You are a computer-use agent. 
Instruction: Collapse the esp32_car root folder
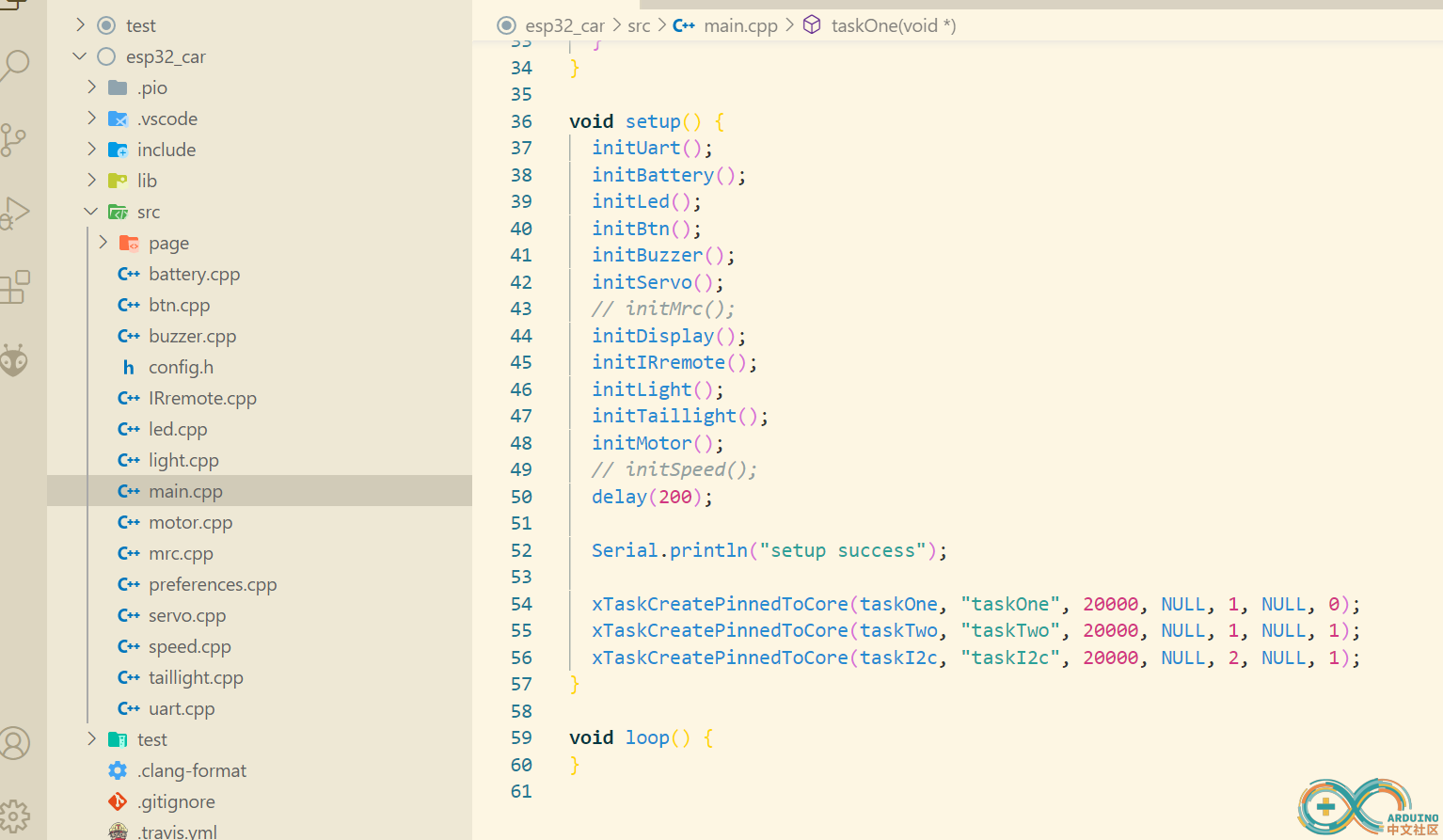(x=81, y=56)
